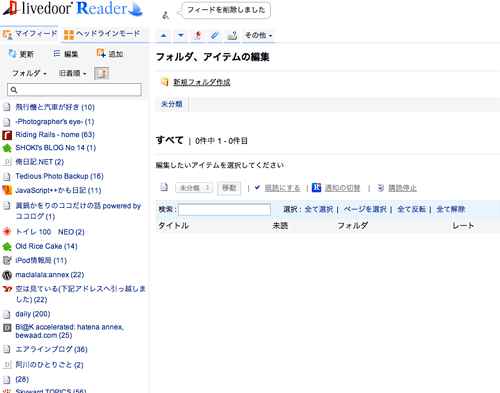Go to previous item with up arrow

pos(163,35)
